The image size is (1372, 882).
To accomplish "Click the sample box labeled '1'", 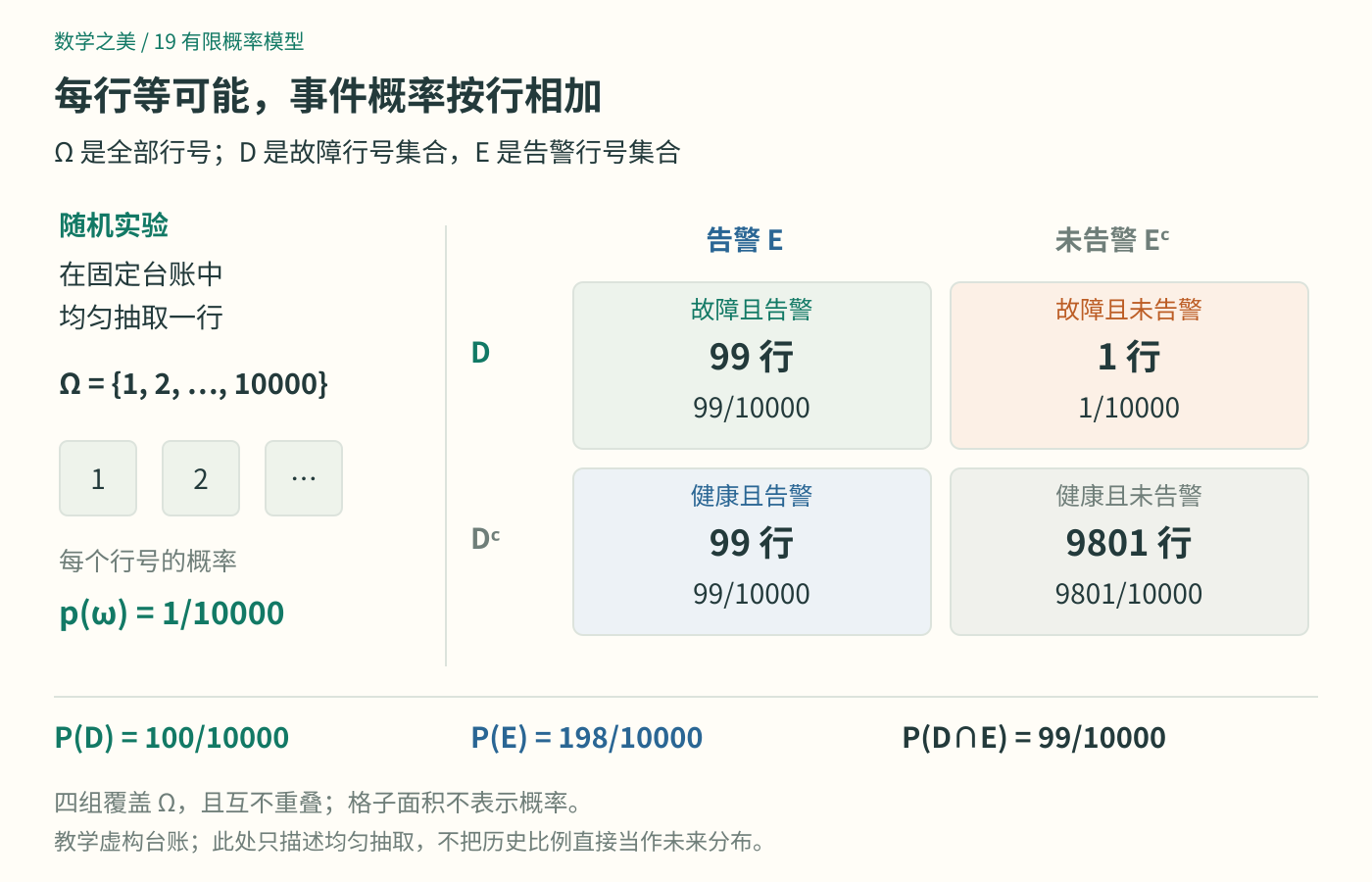I will click(x=98, y=478).
